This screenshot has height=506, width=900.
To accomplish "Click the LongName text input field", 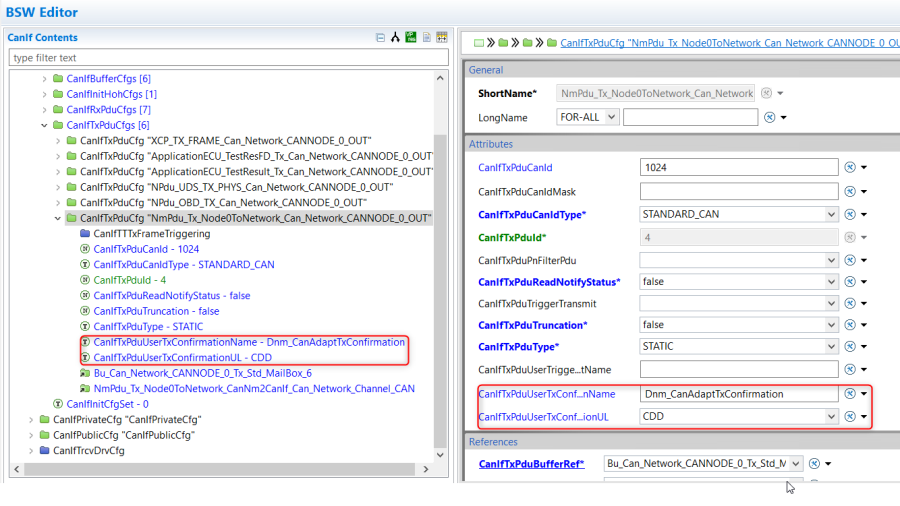I will point(690,117).
